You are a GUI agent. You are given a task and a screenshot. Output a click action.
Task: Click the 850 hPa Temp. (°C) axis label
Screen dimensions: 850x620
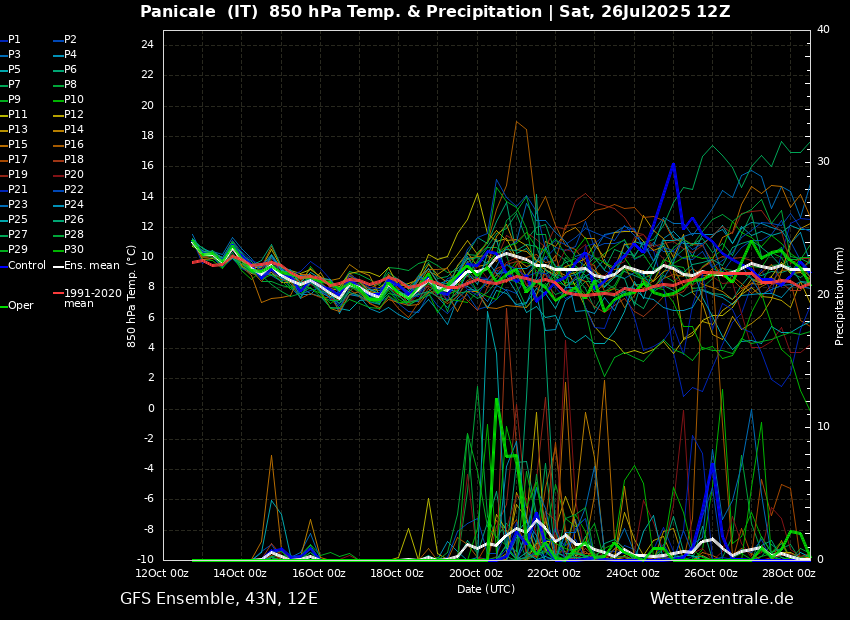[132, 296]
